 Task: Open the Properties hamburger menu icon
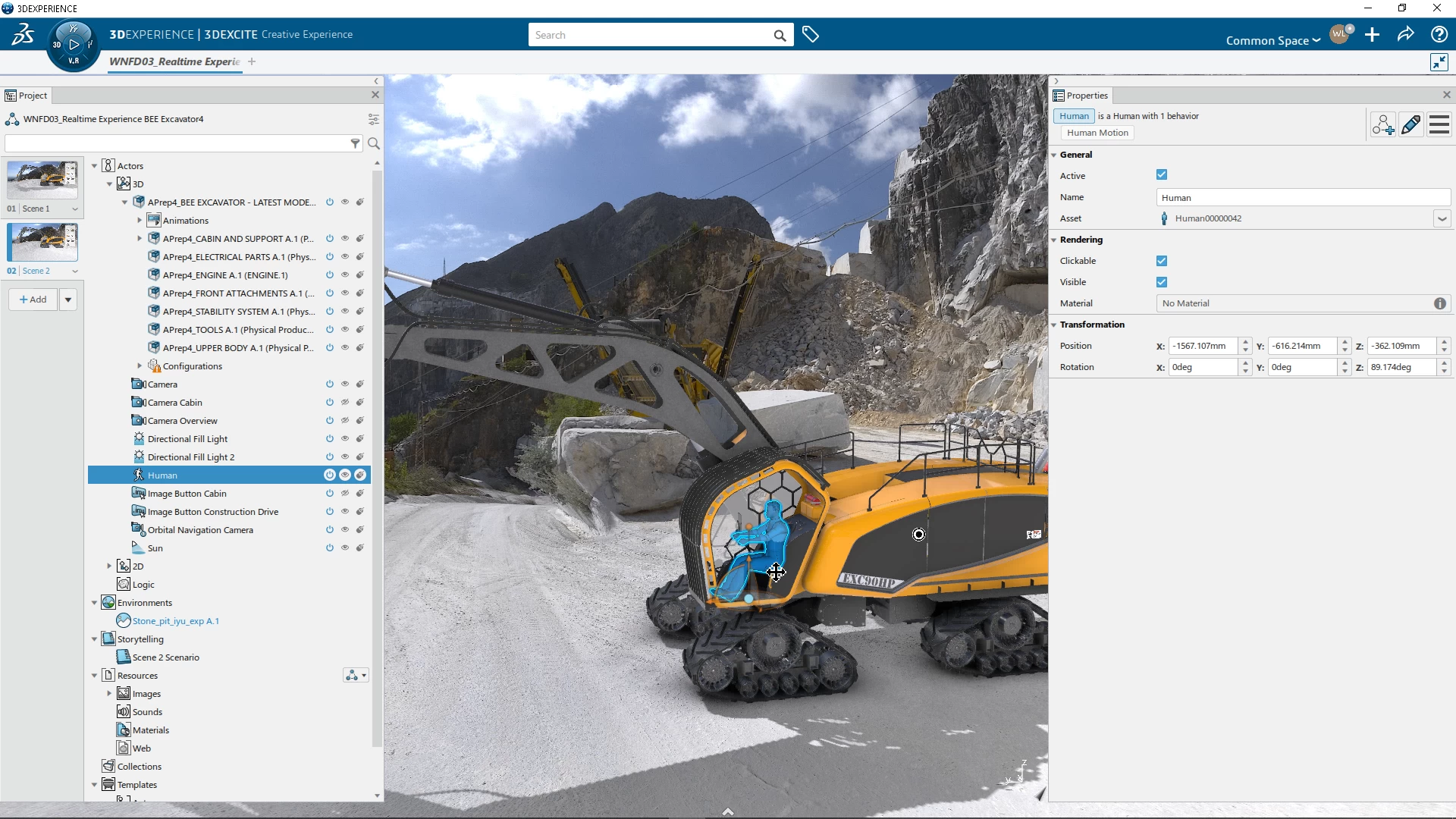click(x=1439, y=124)
